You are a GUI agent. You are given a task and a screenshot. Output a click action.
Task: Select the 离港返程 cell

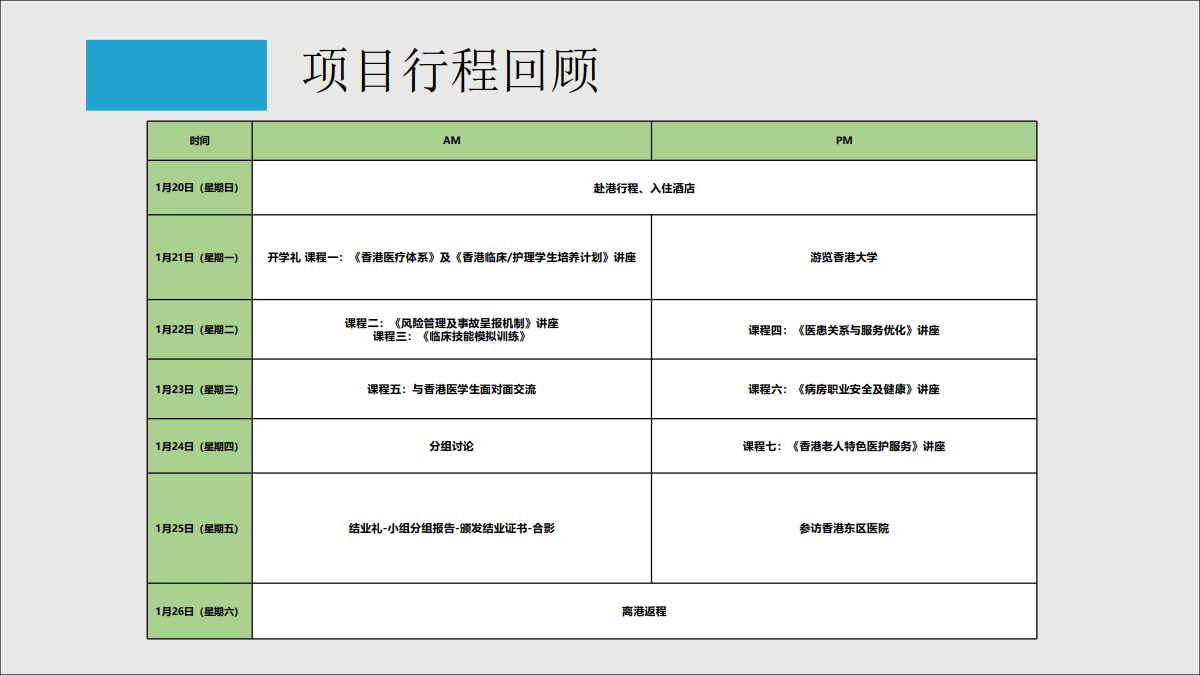pos(644,611)
